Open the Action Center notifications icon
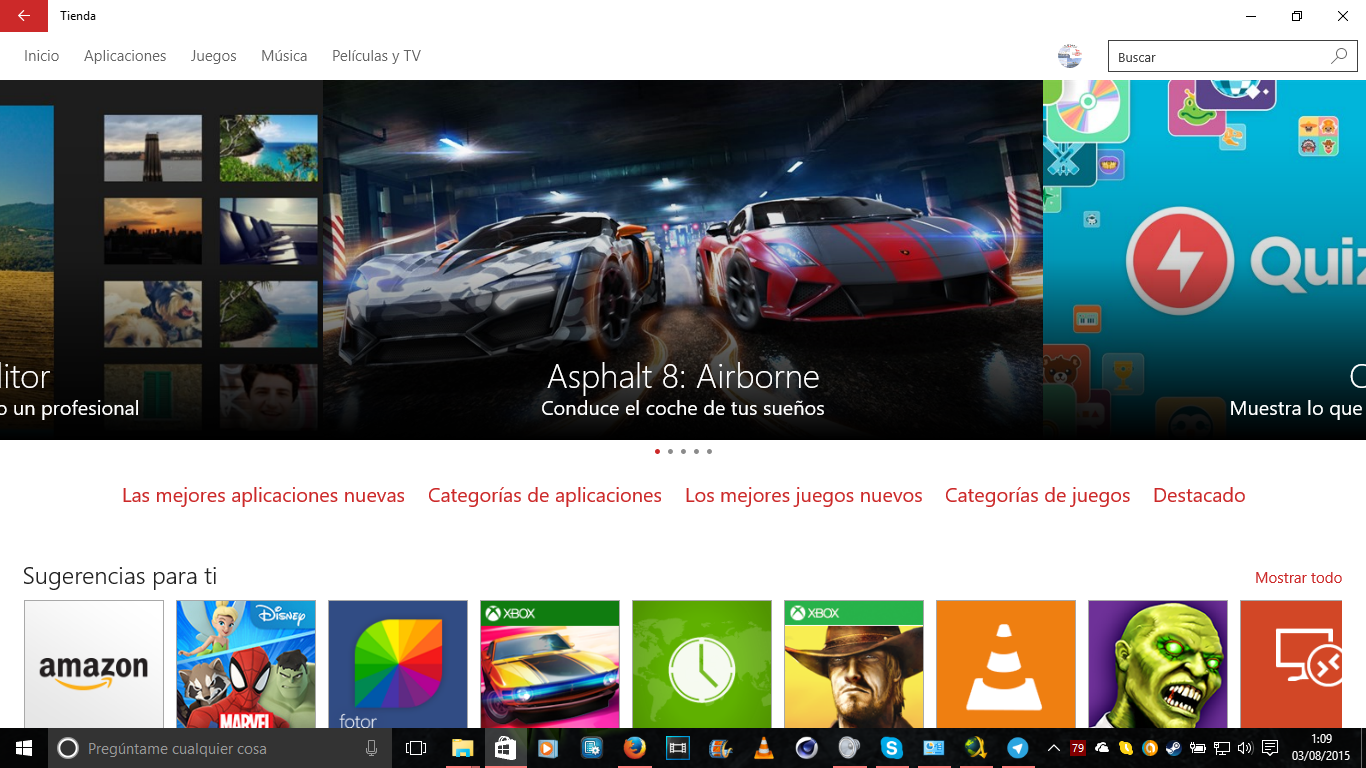The image size is (1366, 768). [x=1270, y=748]
